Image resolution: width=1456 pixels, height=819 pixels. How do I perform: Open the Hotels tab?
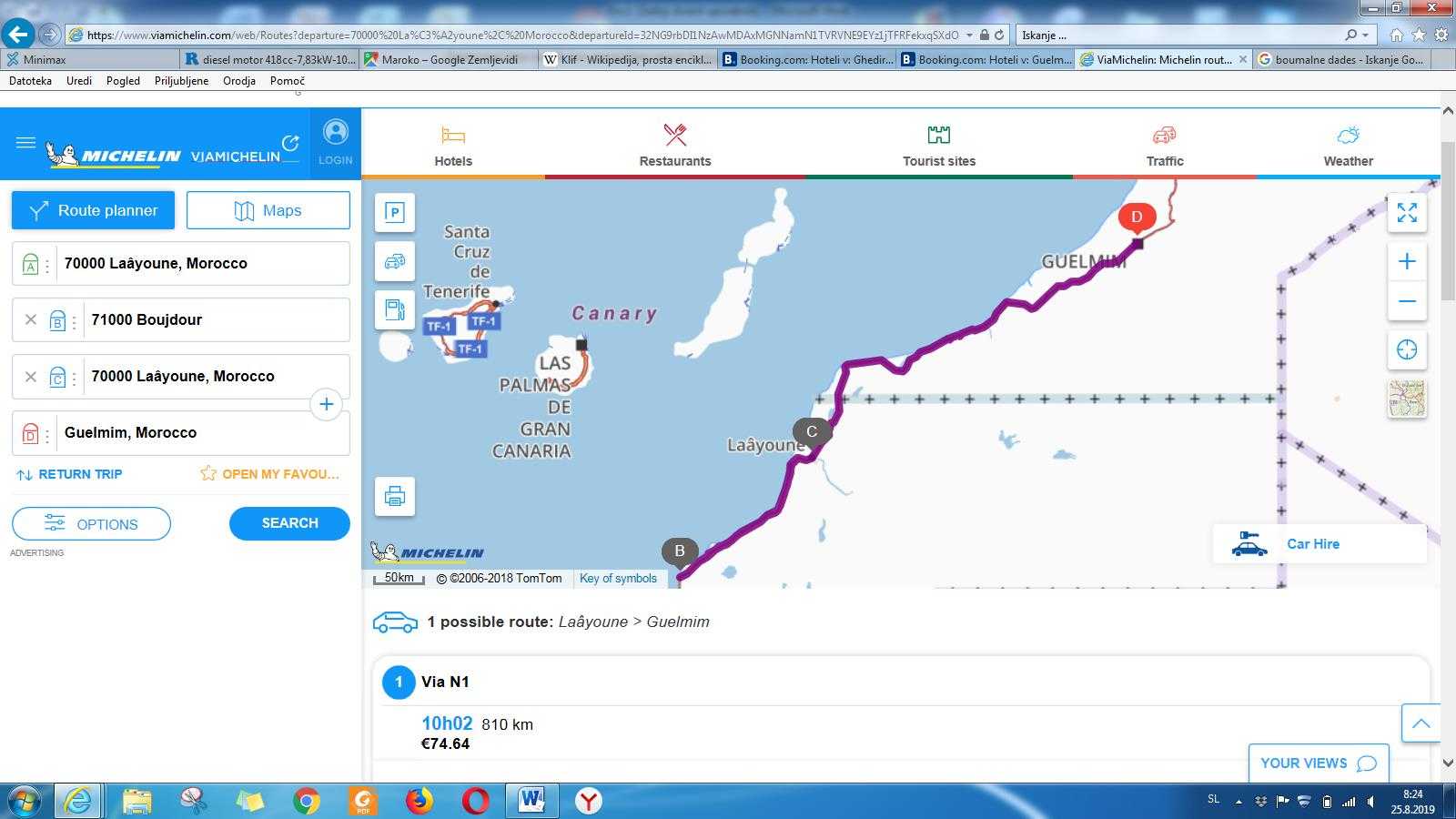click(x=453, y=146)
